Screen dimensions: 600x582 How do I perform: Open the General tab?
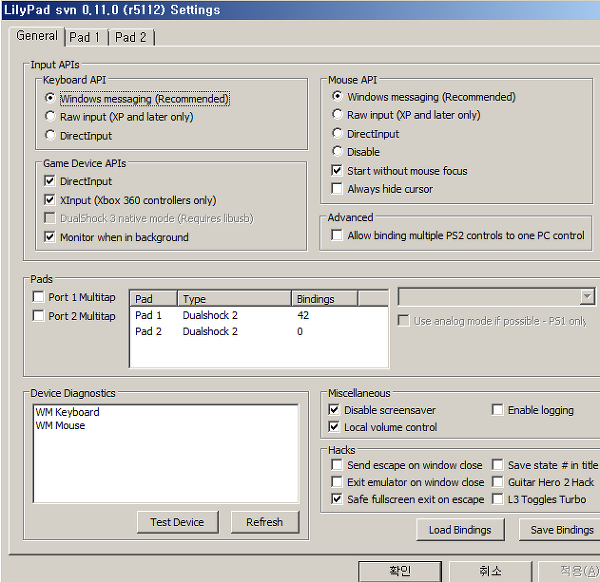37,36
